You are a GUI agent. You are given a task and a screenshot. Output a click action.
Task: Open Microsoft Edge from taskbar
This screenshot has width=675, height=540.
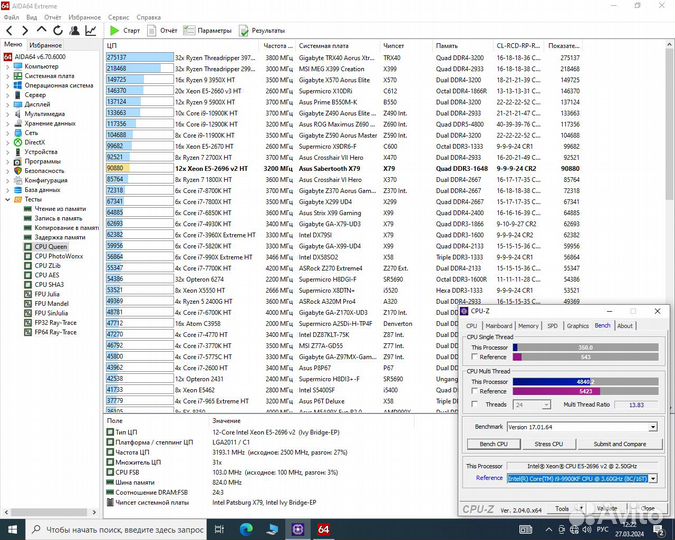click(246, 529)
